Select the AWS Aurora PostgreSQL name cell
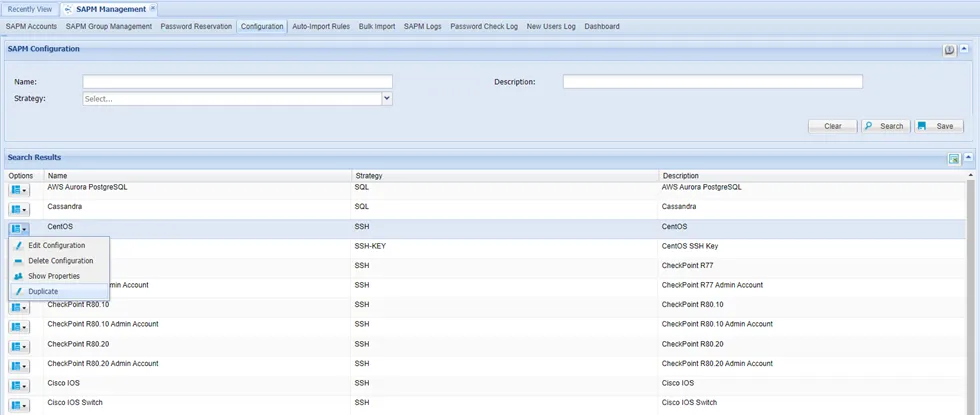 point(88,187)
